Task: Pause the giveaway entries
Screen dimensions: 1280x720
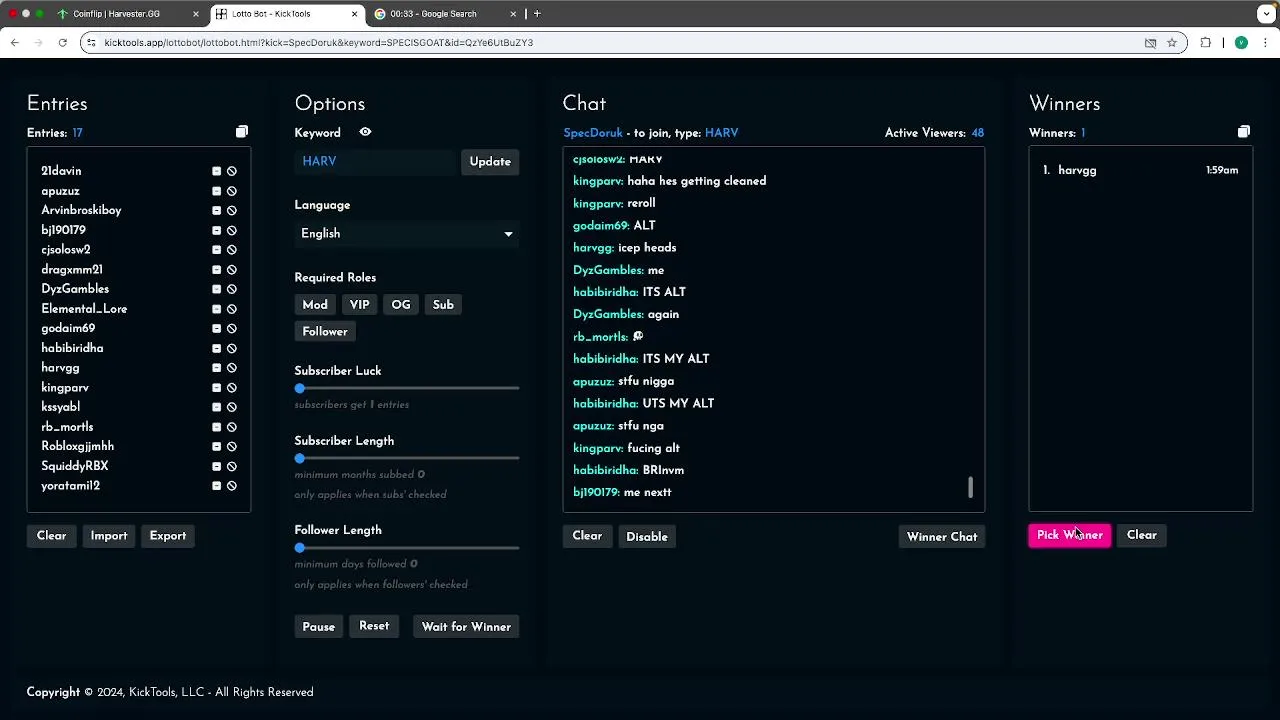Action: click(319, 627)
